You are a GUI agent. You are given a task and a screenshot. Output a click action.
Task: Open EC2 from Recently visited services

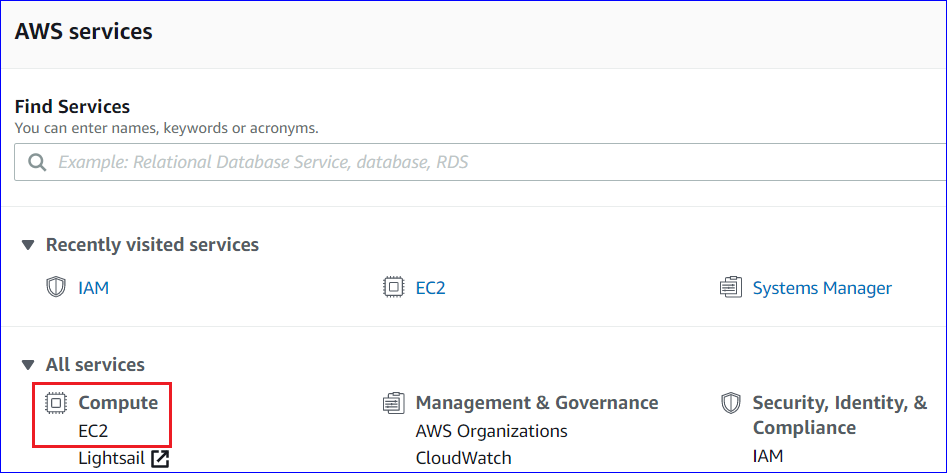431,288
